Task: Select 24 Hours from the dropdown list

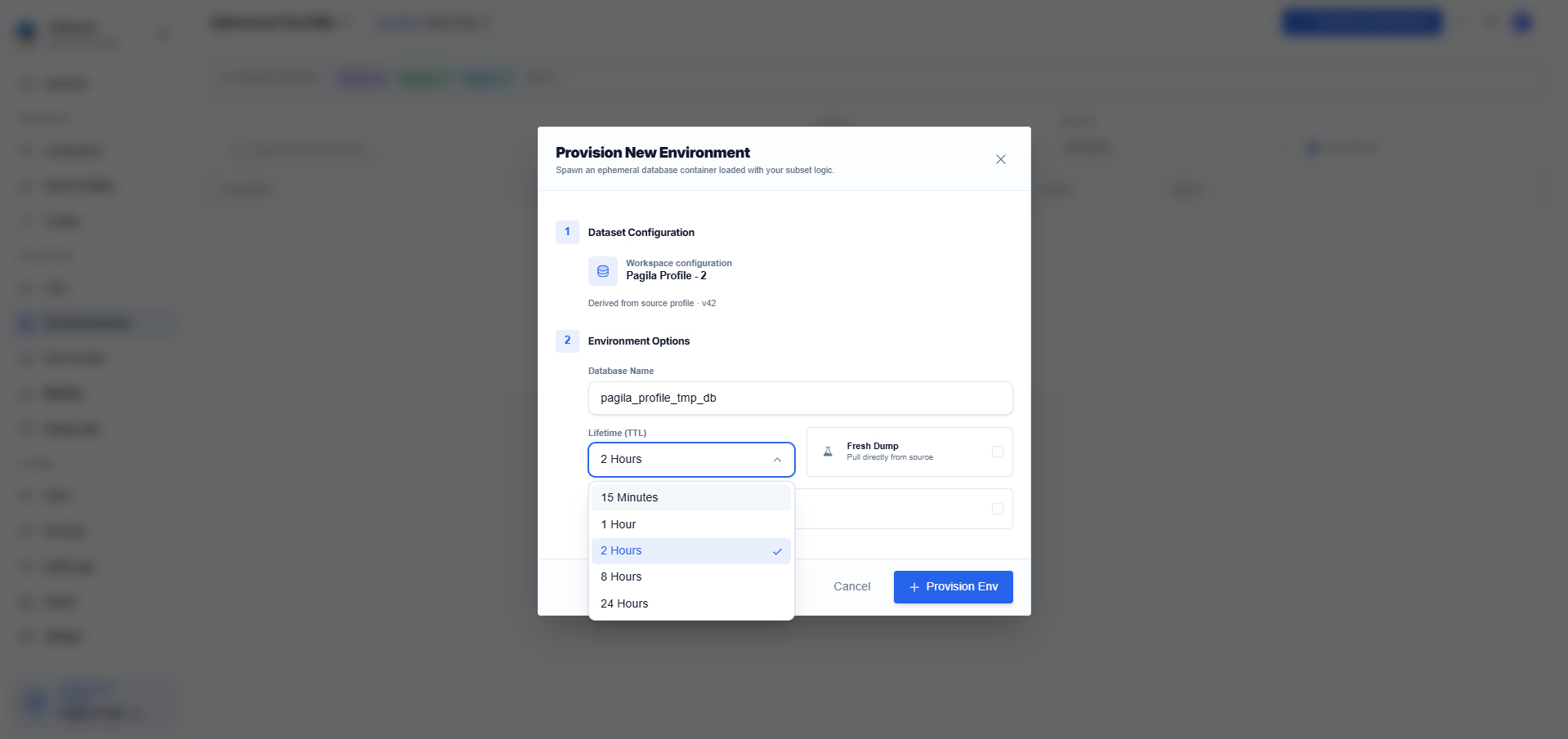Action: tap(691, 603)
